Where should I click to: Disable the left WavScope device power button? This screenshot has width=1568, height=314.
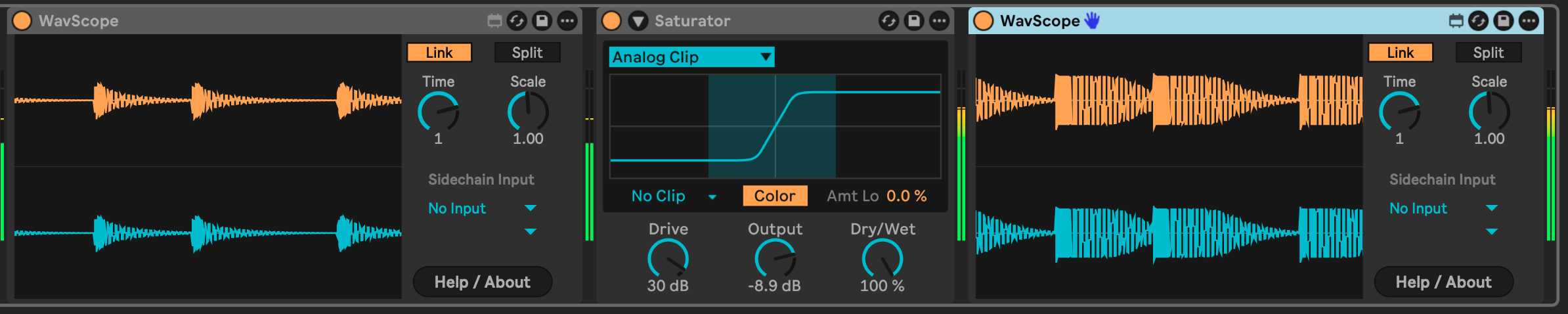click(22, 21)
